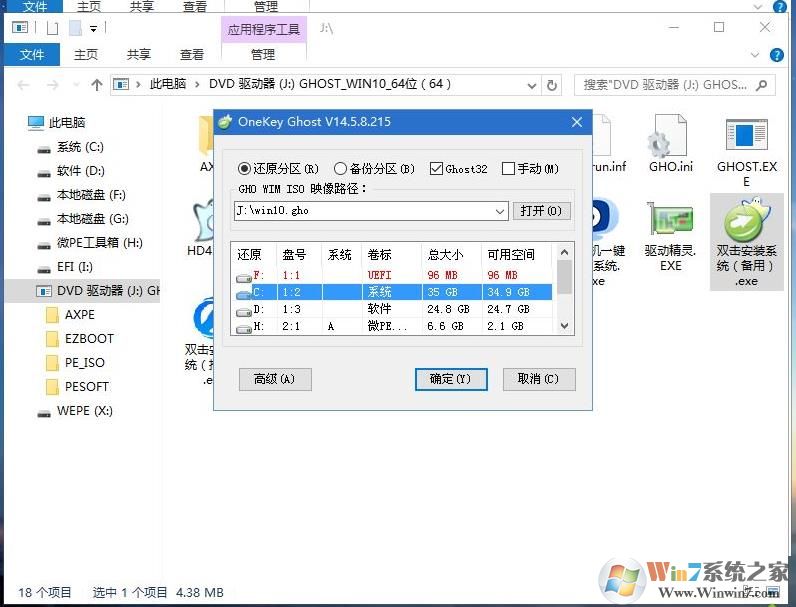Select 此电脑 in navigation pane

pos(57,122)
